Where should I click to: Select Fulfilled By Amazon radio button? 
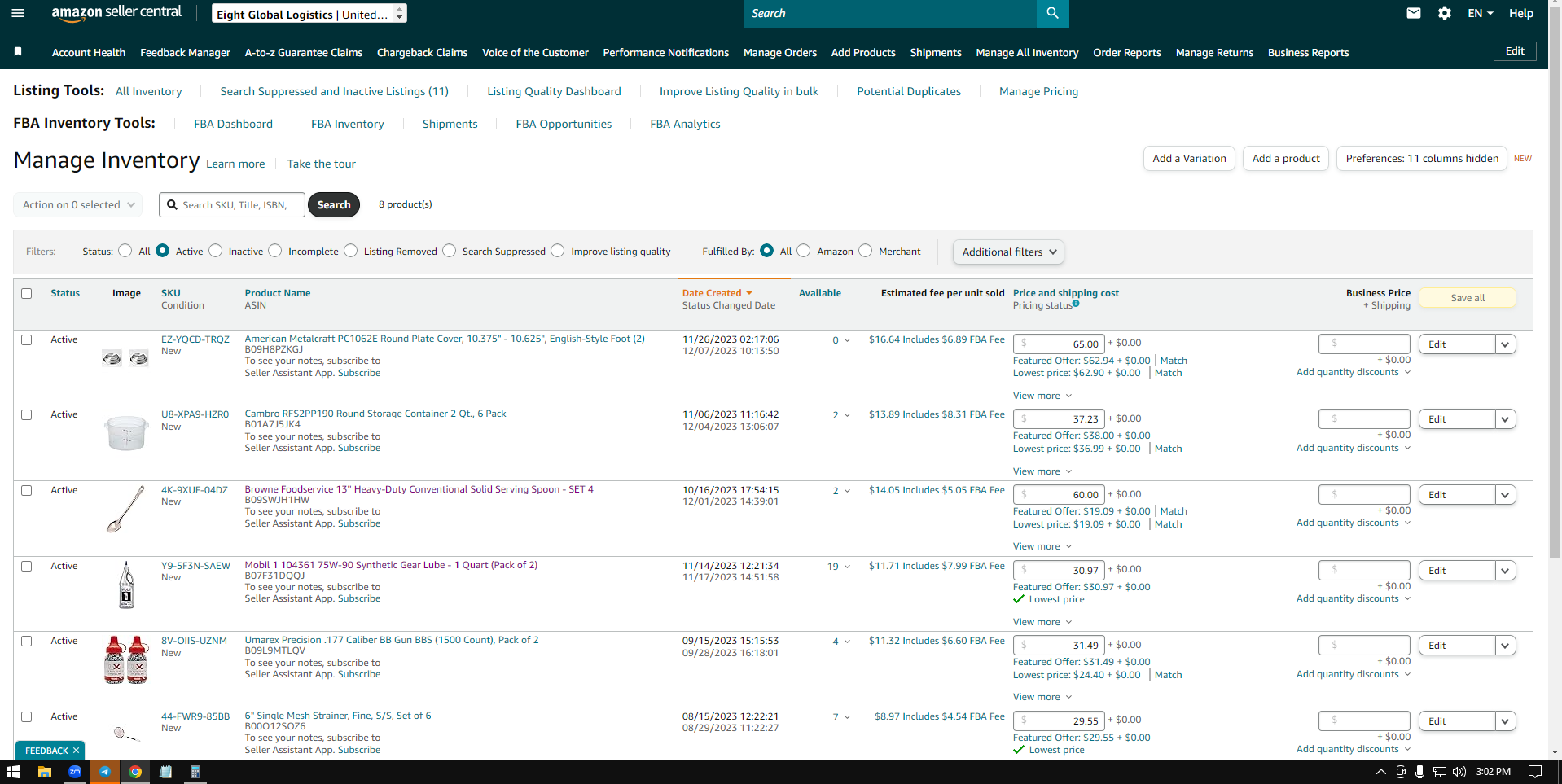[804, 251]
